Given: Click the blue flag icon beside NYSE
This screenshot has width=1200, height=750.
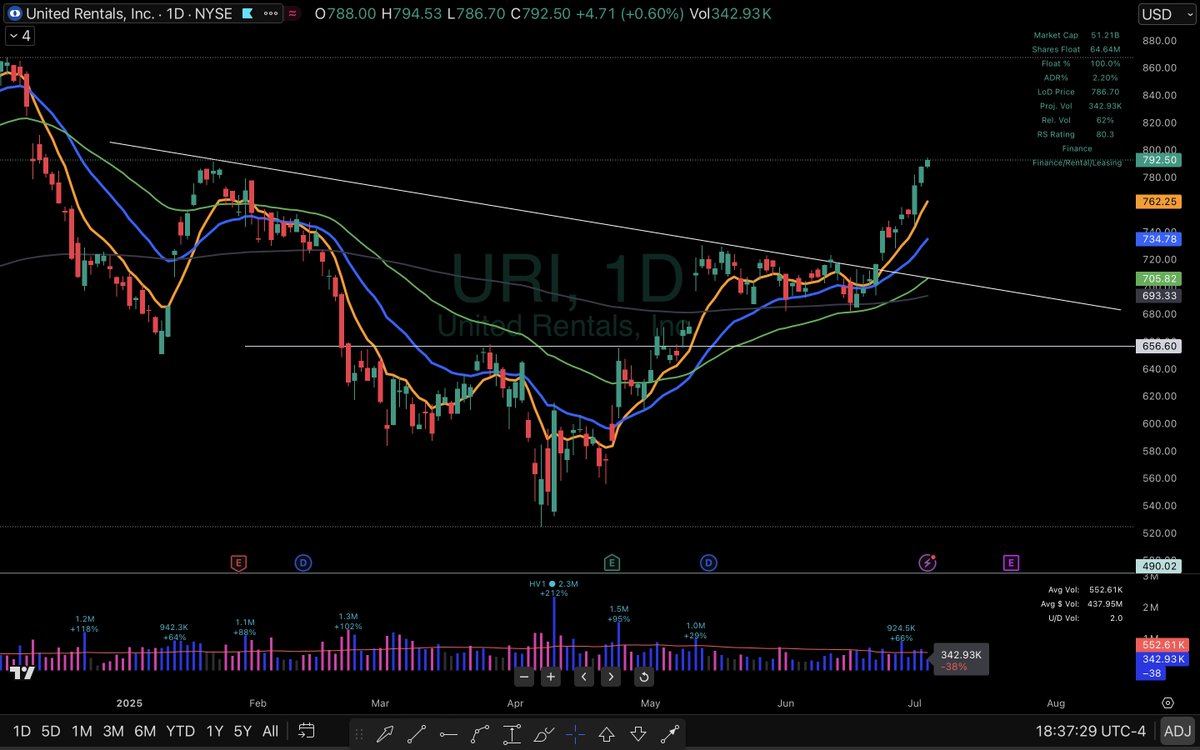Looking at the screenshot, I should click(246, 14).
